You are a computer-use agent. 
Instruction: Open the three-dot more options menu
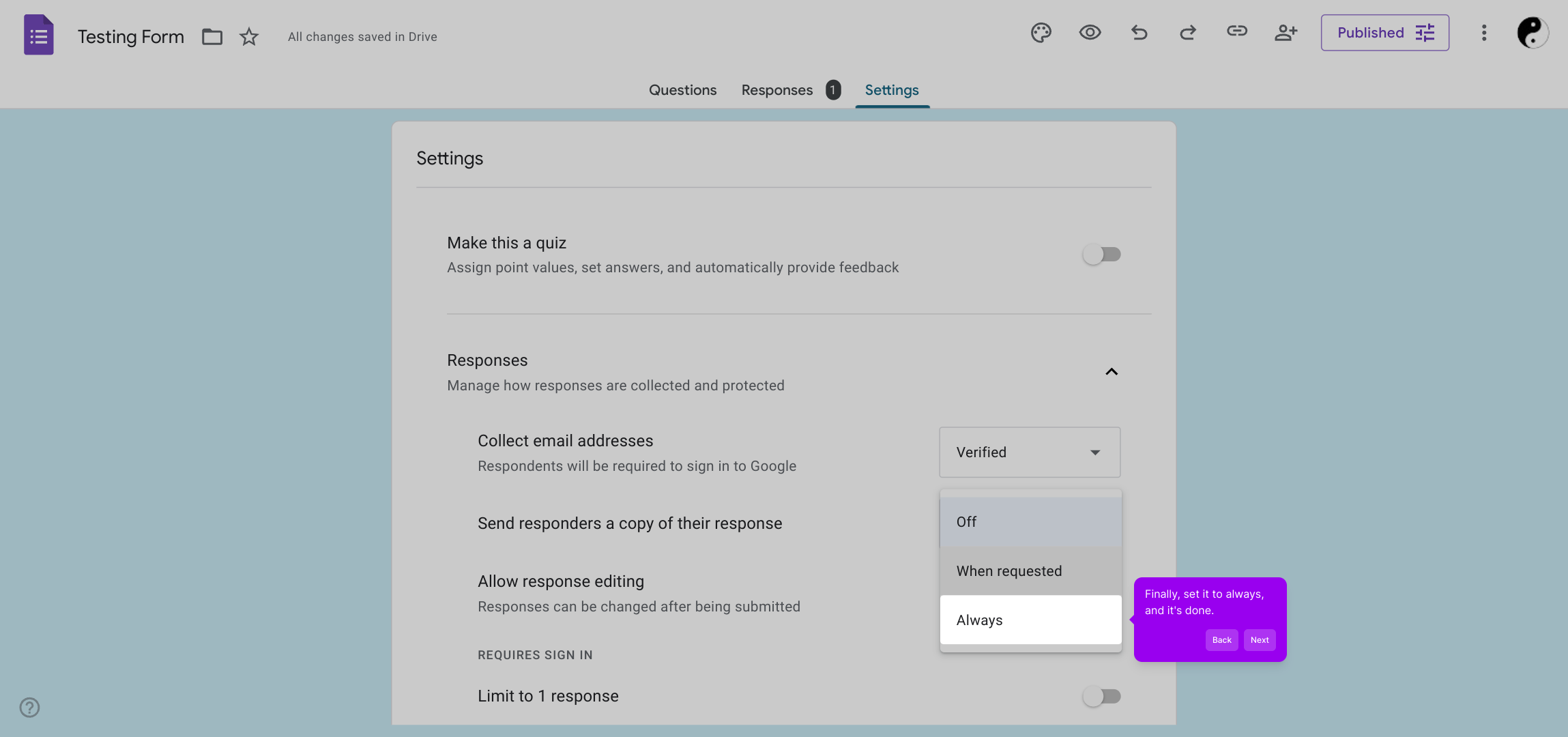[1483, 33]
